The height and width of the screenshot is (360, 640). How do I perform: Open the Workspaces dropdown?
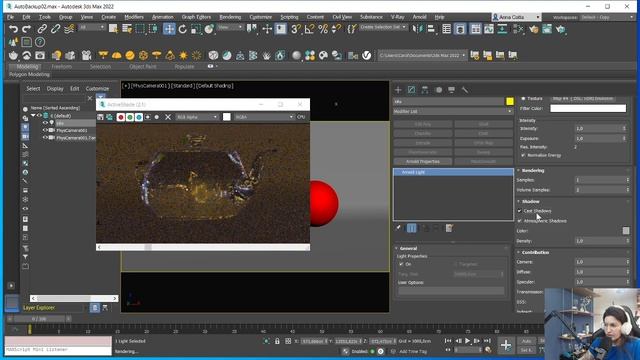[x=608, y=17]
